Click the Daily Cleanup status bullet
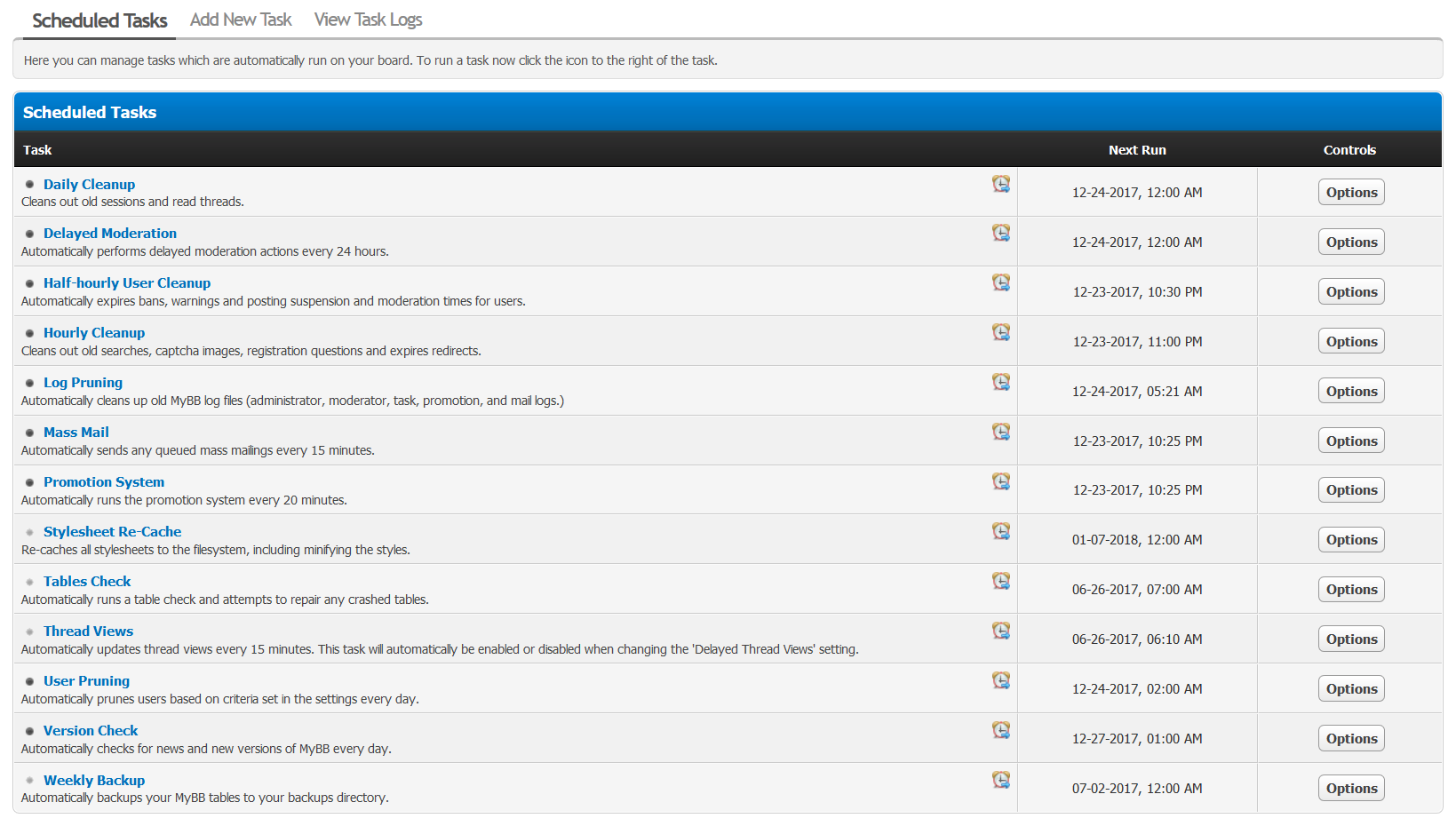Viewport: 1456px width, 826px height. tap(29, 185)
